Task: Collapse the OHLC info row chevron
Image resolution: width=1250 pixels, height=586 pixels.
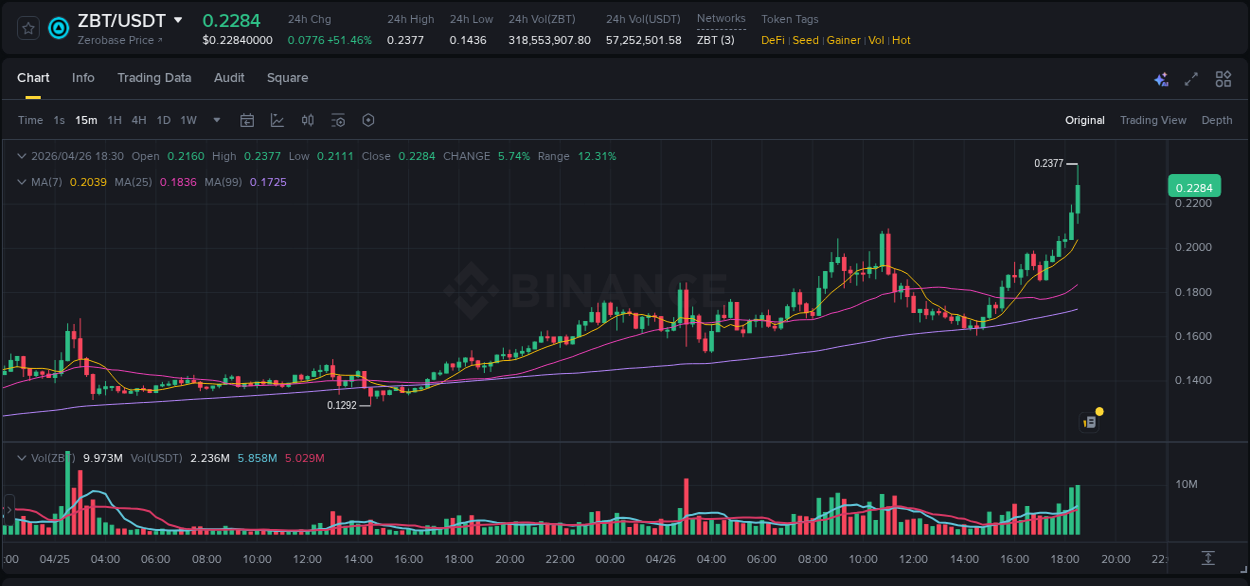Action: (22, 156)
